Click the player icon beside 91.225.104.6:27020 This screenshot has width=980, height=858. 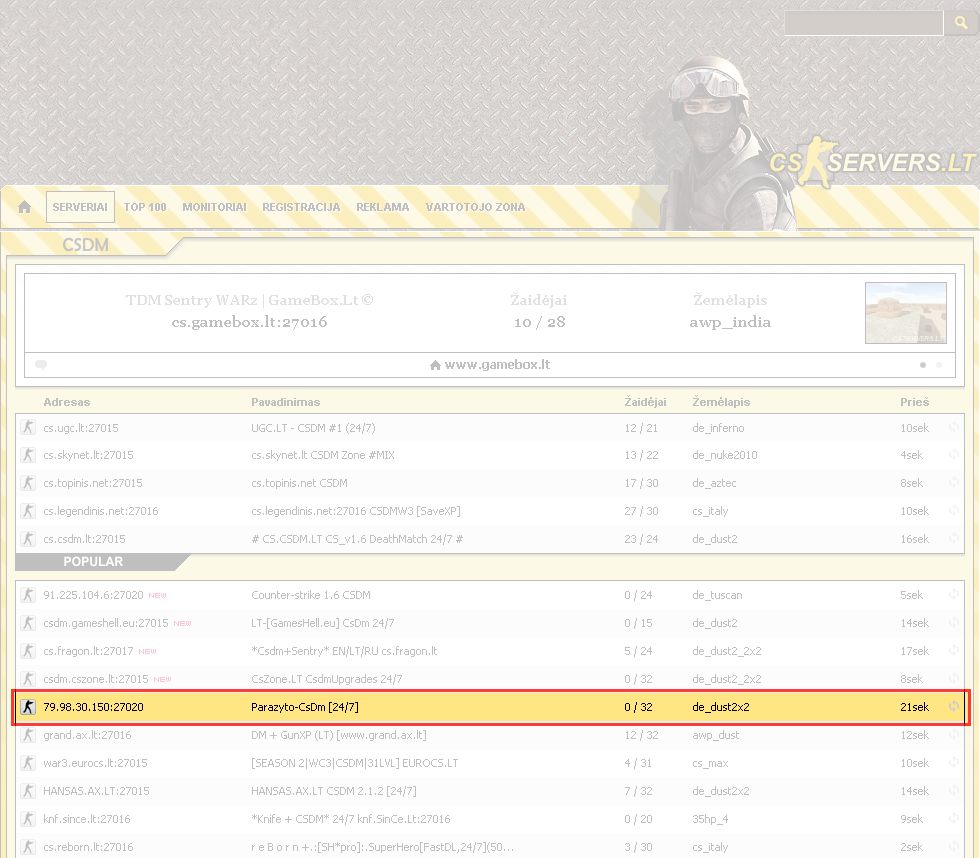point(28,595)
